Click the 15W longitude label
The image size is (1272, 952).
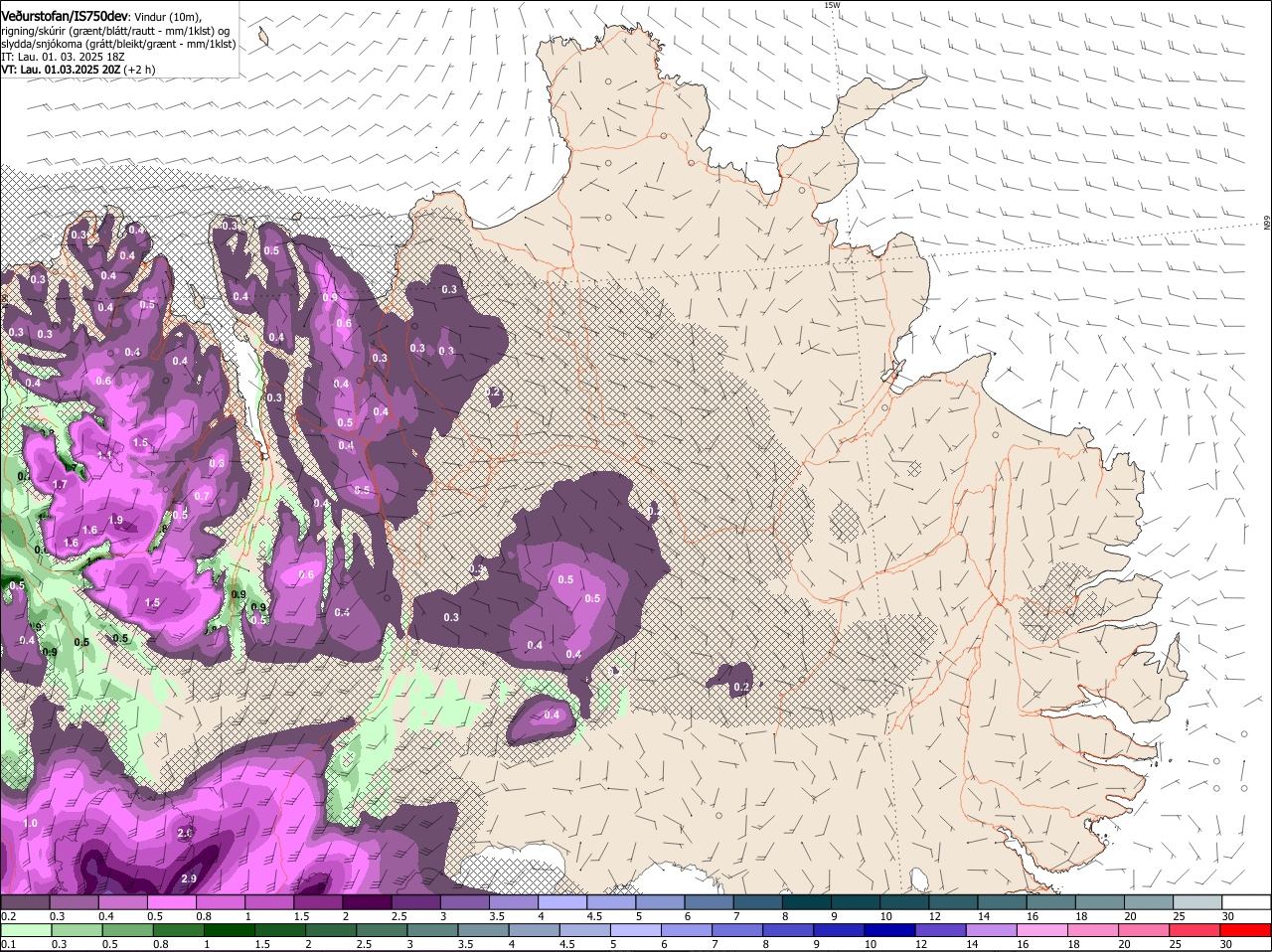tap(832, 5)
